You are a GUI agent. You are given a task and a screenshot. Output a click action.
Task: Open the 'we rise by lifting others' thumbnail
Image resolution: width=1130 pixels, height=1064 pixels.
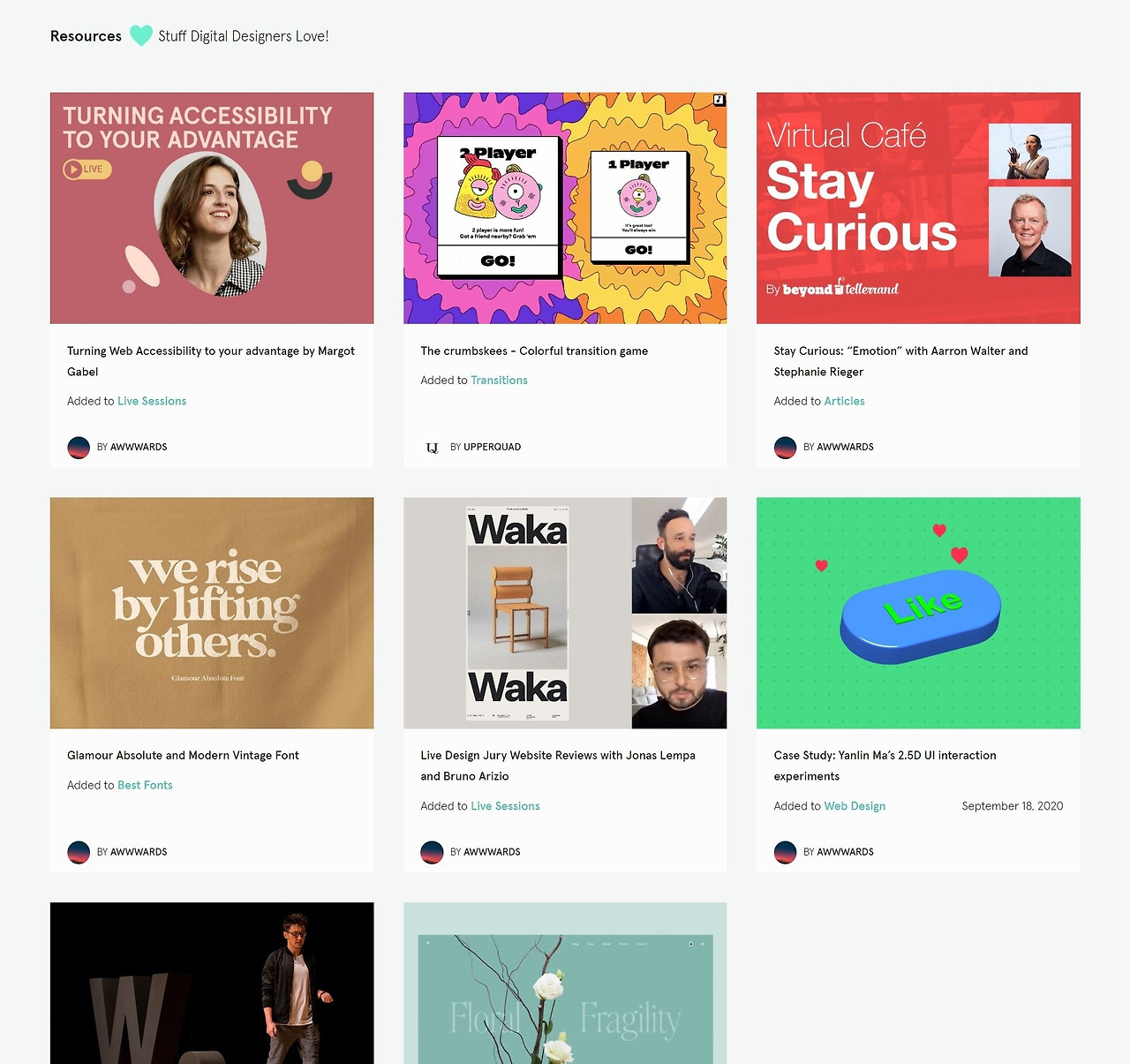[212, 613]
